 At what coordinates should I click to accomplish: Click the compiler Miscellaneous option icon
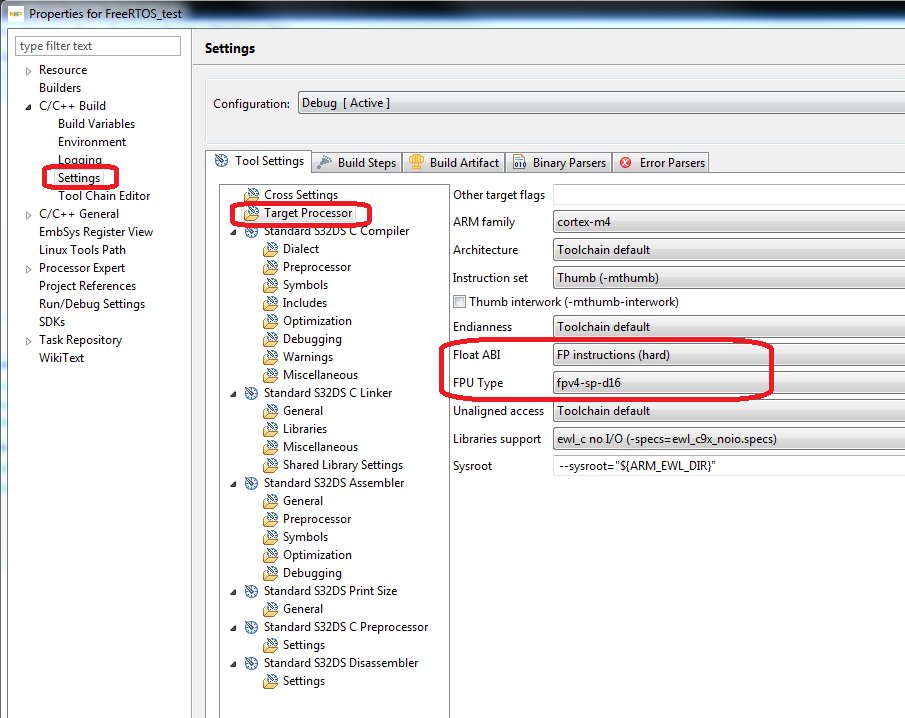coord(270,375)
